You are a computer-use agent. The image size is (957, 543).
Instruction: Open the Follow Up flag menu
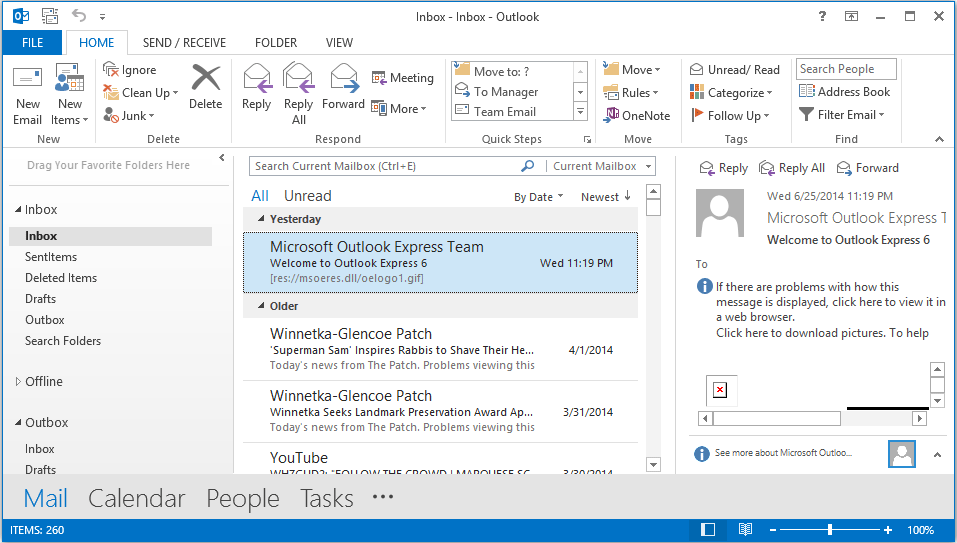click(730, 115)
